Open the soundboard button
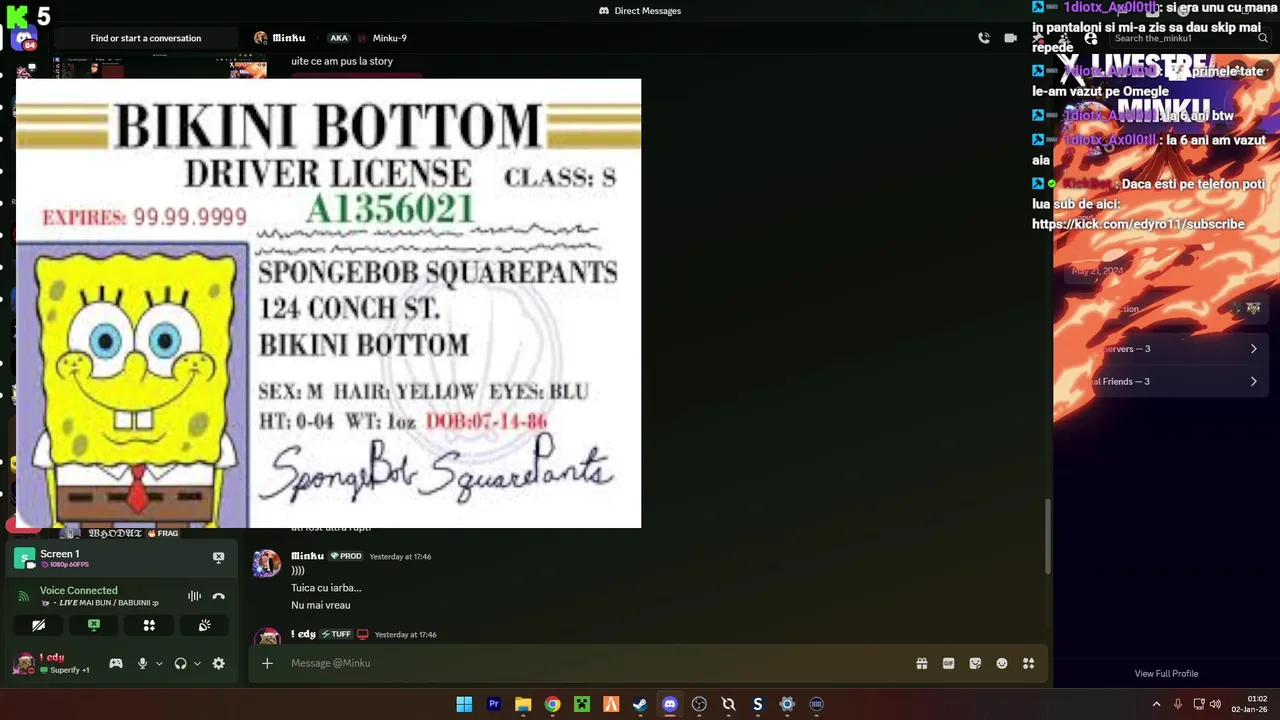Image resolution: width=1280 pixels, height=720 pixels. pyautogui.click(x=204, y=625)
